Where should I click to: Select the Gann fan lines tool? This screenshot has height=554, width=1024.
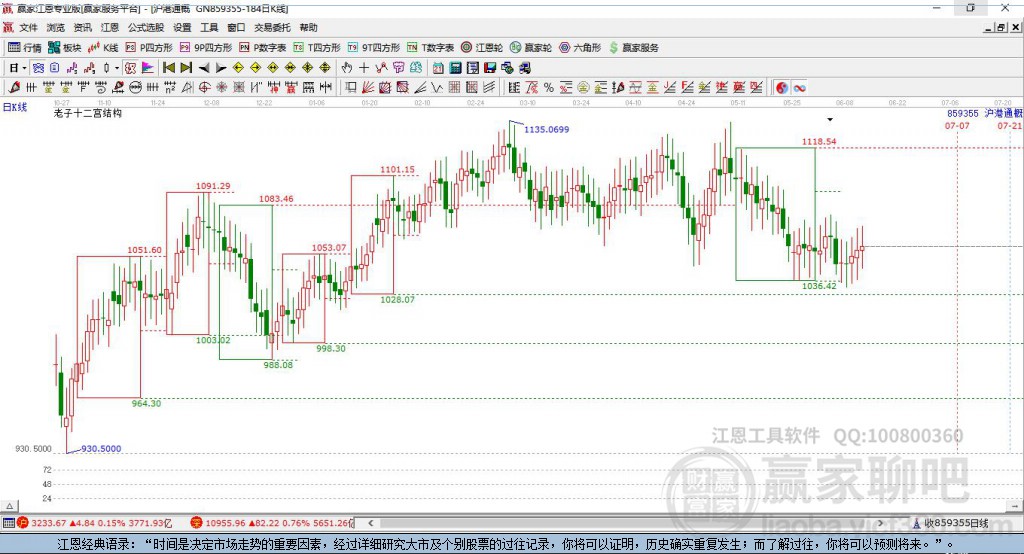[368, 87]
